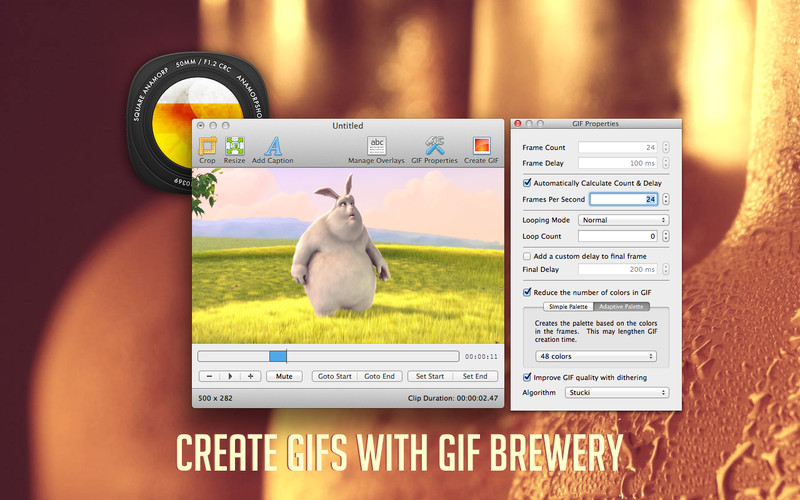This screenshot has height=500, width=800.
Task: Click the Frame Count stepper
Action: click(x=665, y=147)
